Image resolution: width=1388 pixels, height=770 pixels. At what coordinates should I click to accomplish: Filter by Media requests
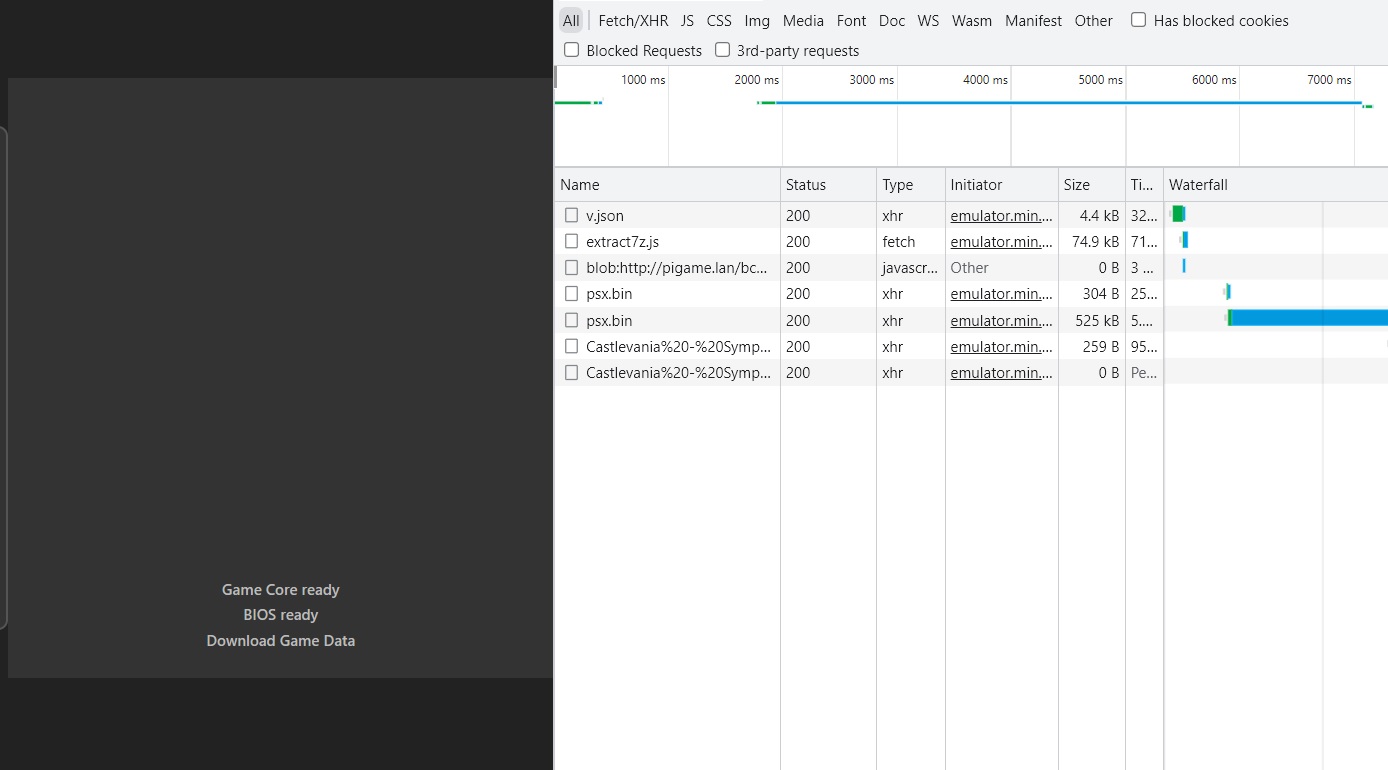click(803, 20)
